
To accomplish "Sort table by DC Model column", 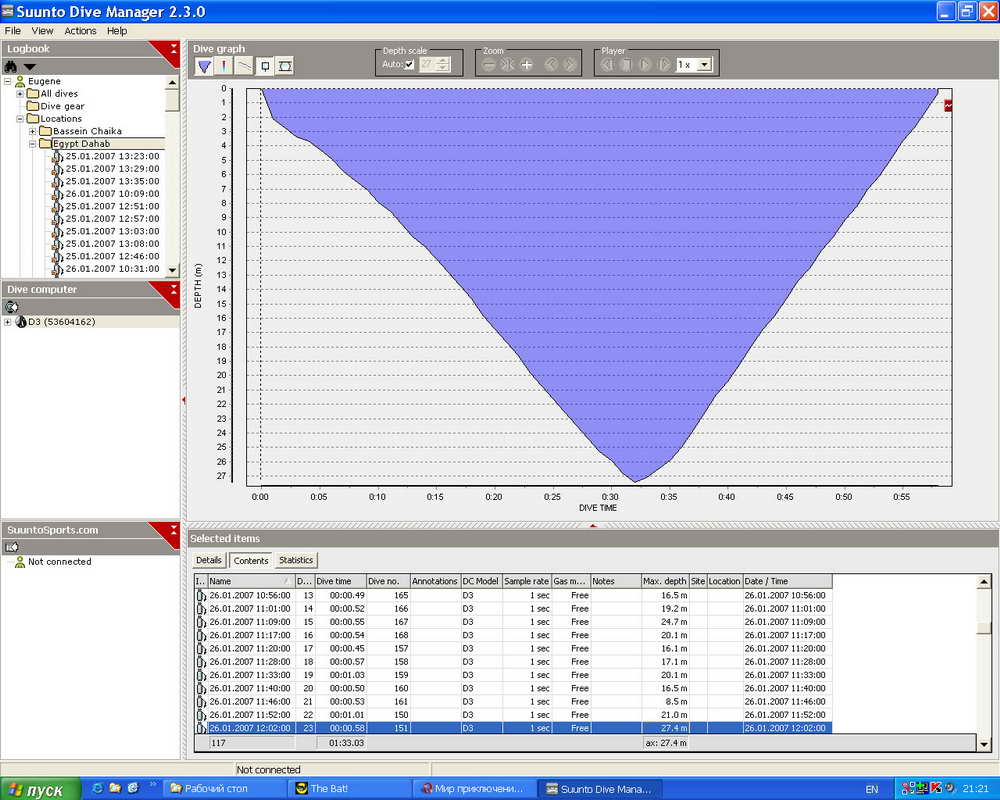I will point(481,581).
